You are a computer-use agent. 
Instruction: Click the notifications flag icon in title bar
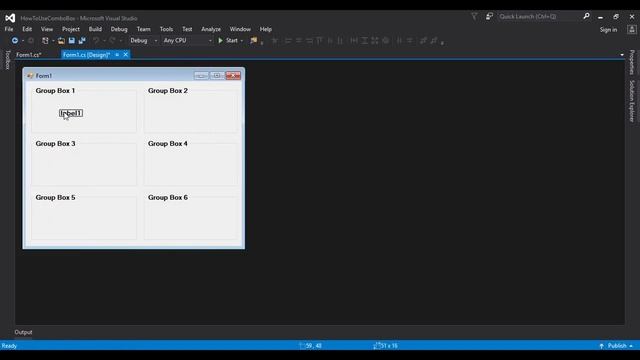pos(474,16)
